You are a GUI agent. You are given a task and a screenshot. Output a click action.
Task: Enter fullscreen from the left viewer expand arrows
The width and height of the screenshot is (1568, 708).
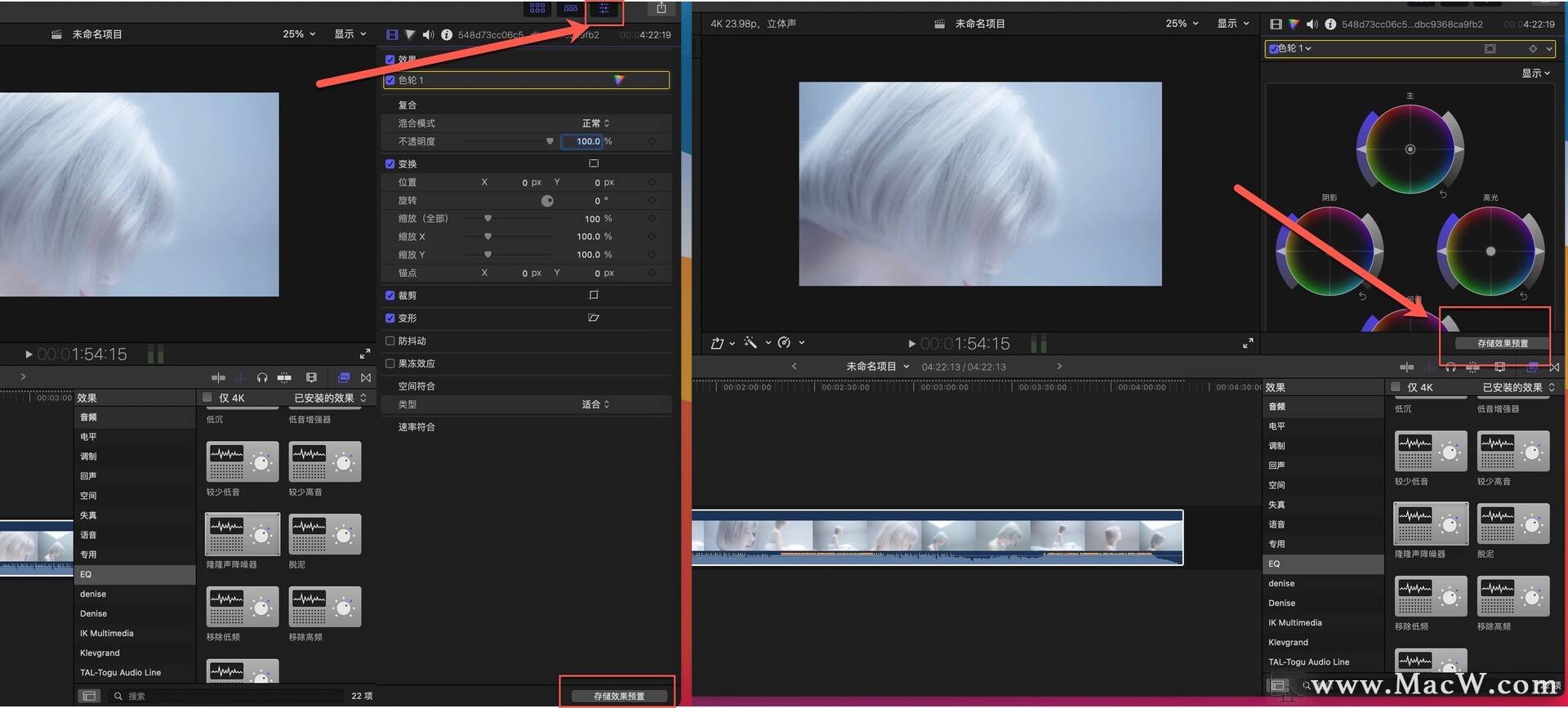click(x=365, y=354)
